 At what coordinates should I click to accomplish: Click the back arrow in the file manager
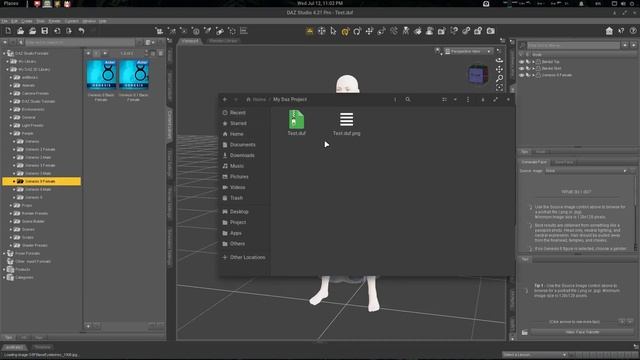click(x=225, y=99)
